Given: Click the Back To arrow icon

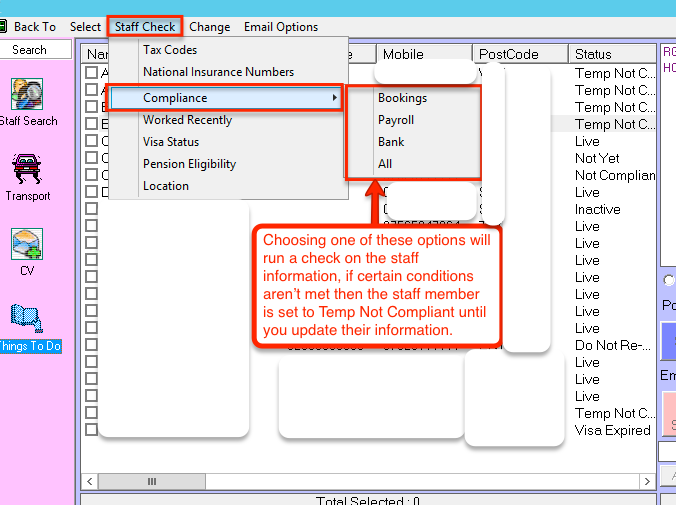Looking at the screenshot, I should tap(5, 27).
